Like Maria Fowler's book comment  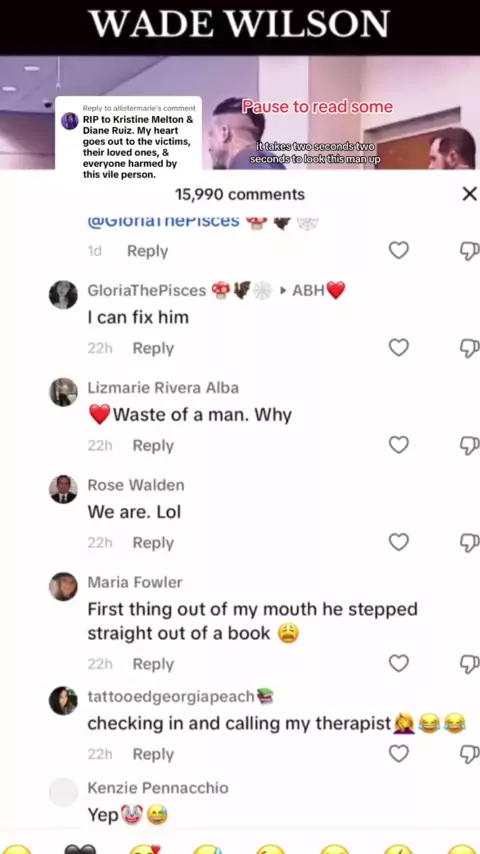[x=399, y=663]
